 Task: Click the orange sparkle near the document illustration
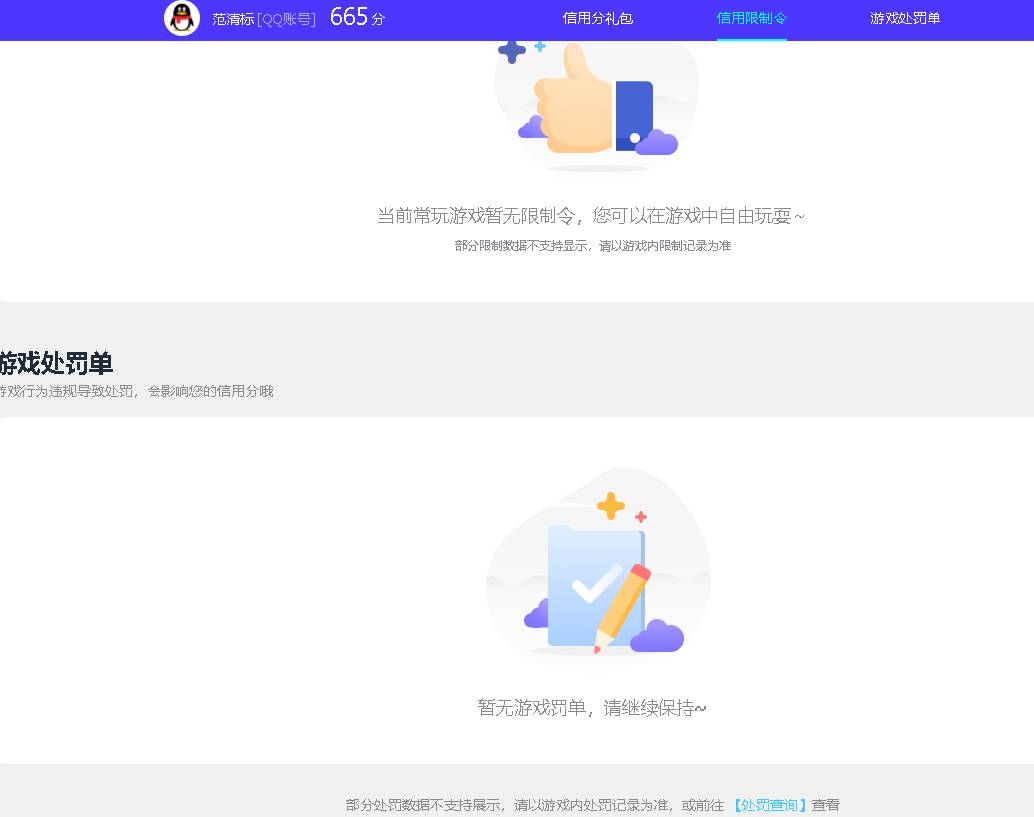point(641,518)
